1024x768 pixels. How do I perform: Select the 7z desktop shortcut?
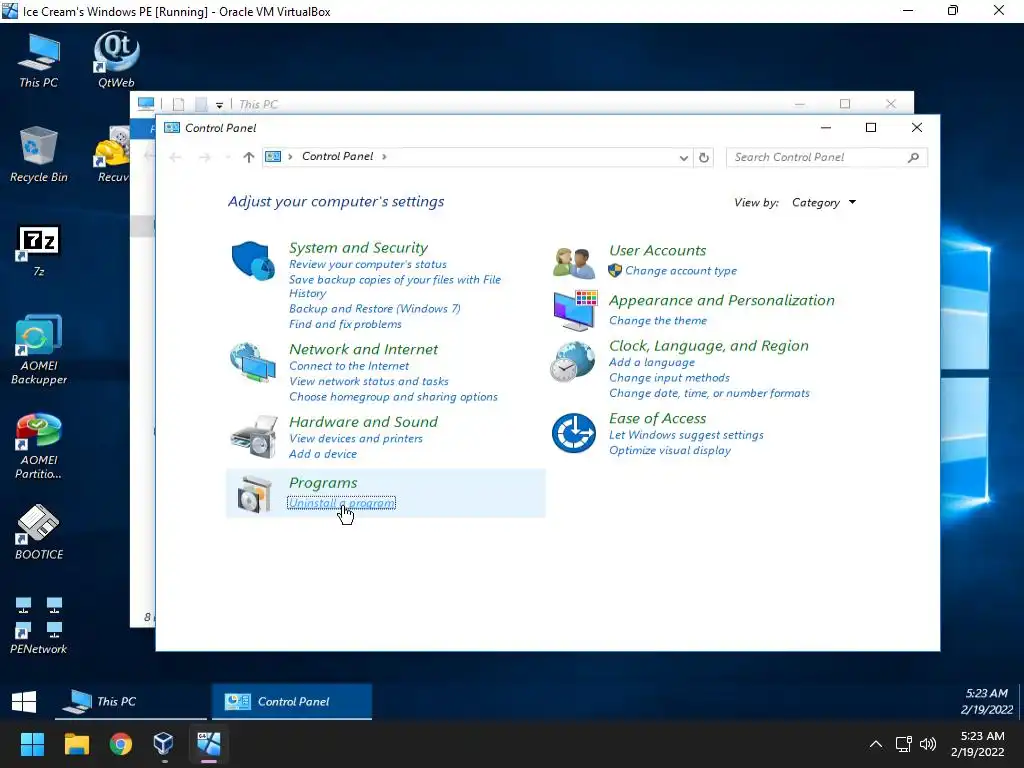pyautogui.click(x=39, y=251)
